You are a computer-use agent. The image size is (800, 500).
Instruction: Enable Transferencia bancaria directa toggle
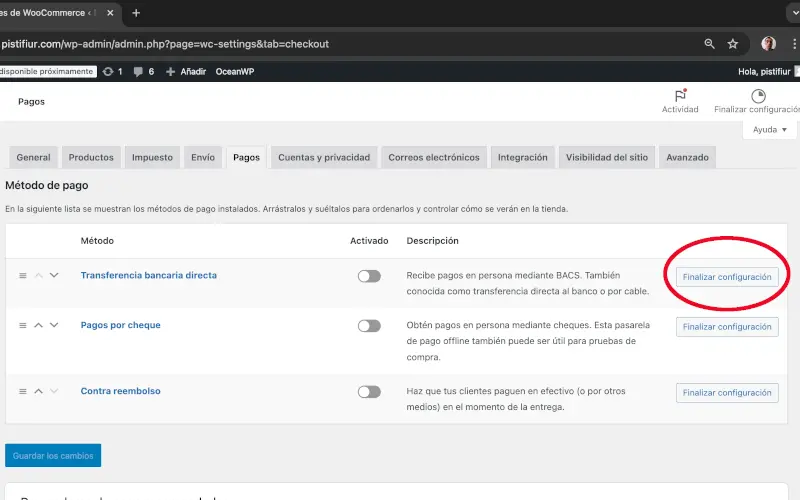coord(369,276)
